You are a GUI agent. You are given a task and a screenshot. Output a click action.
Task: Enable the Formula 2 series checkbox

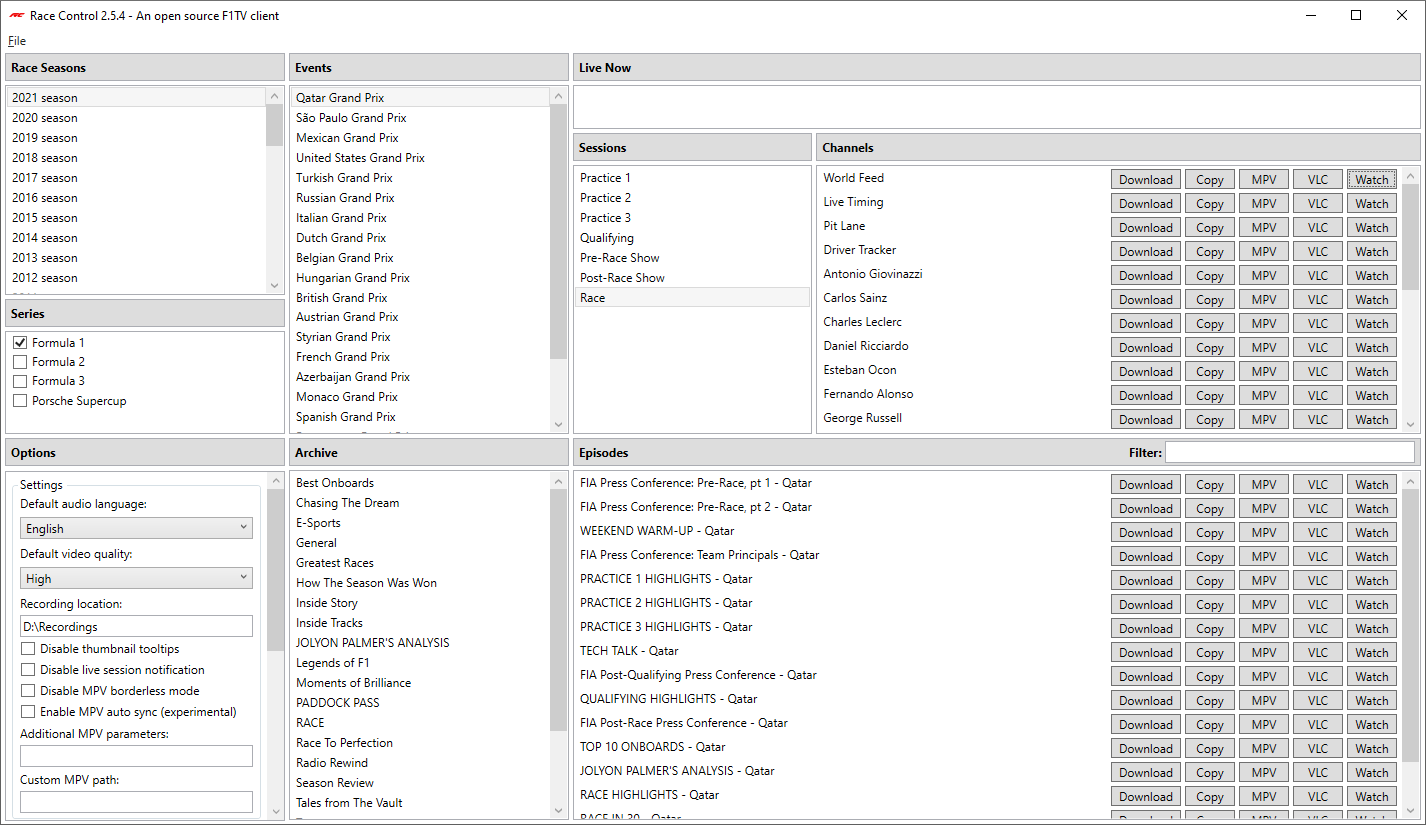pyautogui.click(x=19, y=362)
